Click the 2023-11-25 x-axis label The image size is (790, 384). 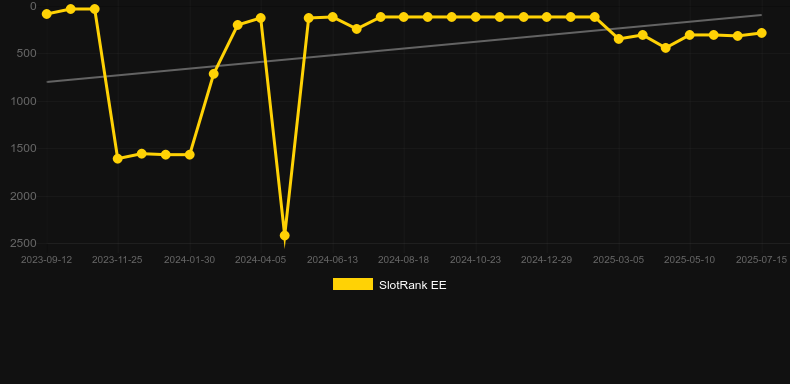click(x=117, y=260)
